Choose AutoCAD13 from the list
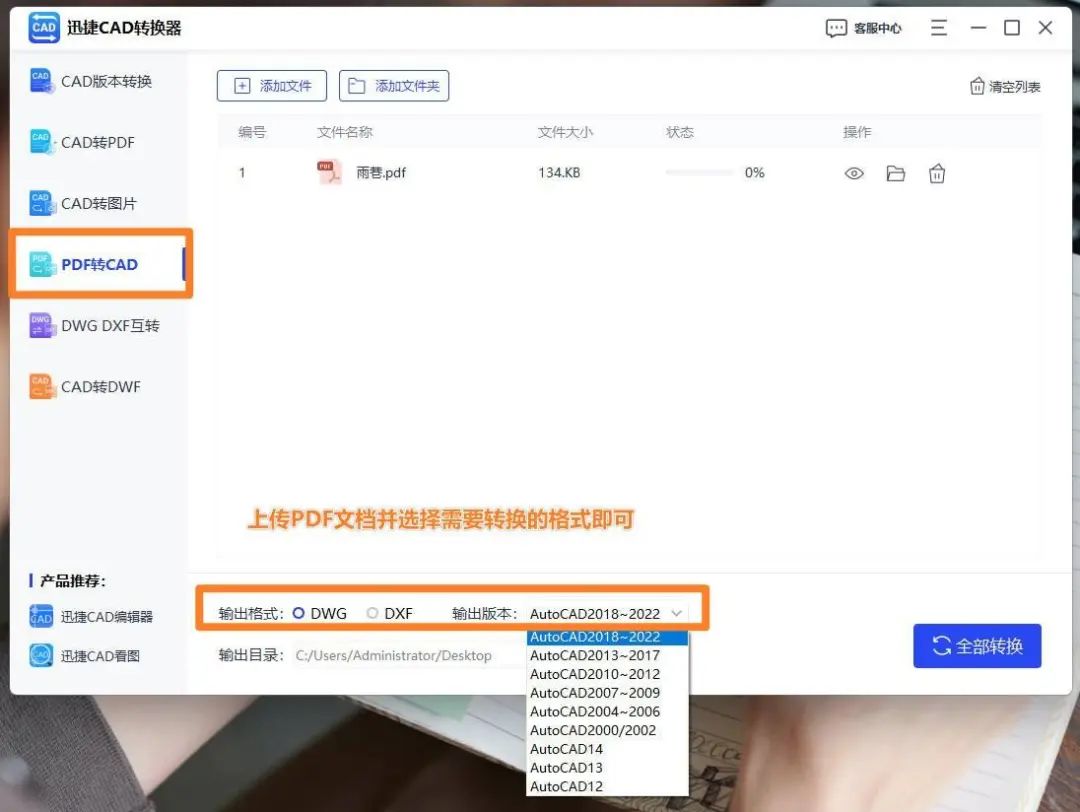Screen dimensions: 1080x812 pyautogui.click(x=608, y=767)
